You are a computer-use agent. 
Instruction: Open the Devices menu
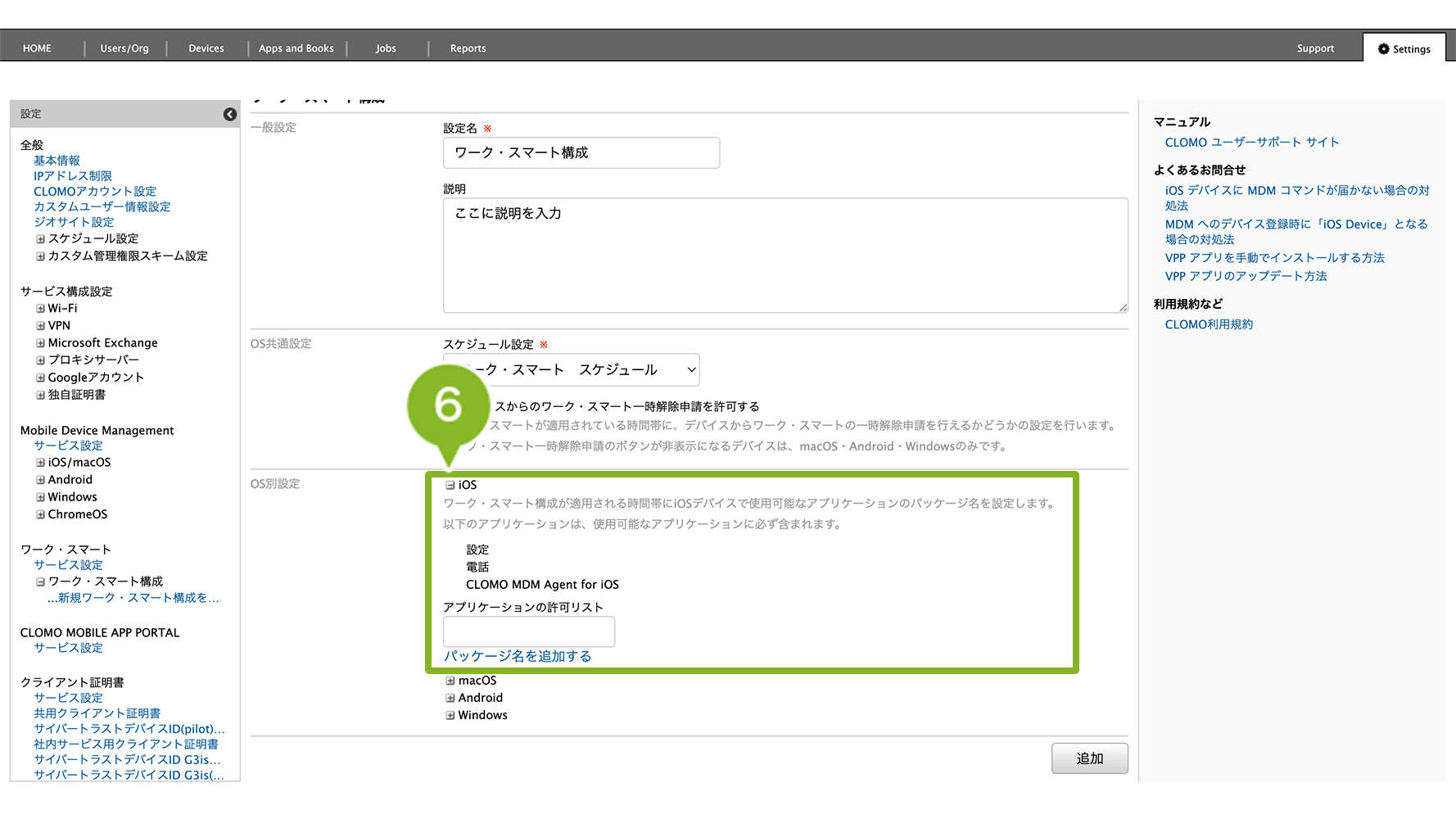click(206, 48)
